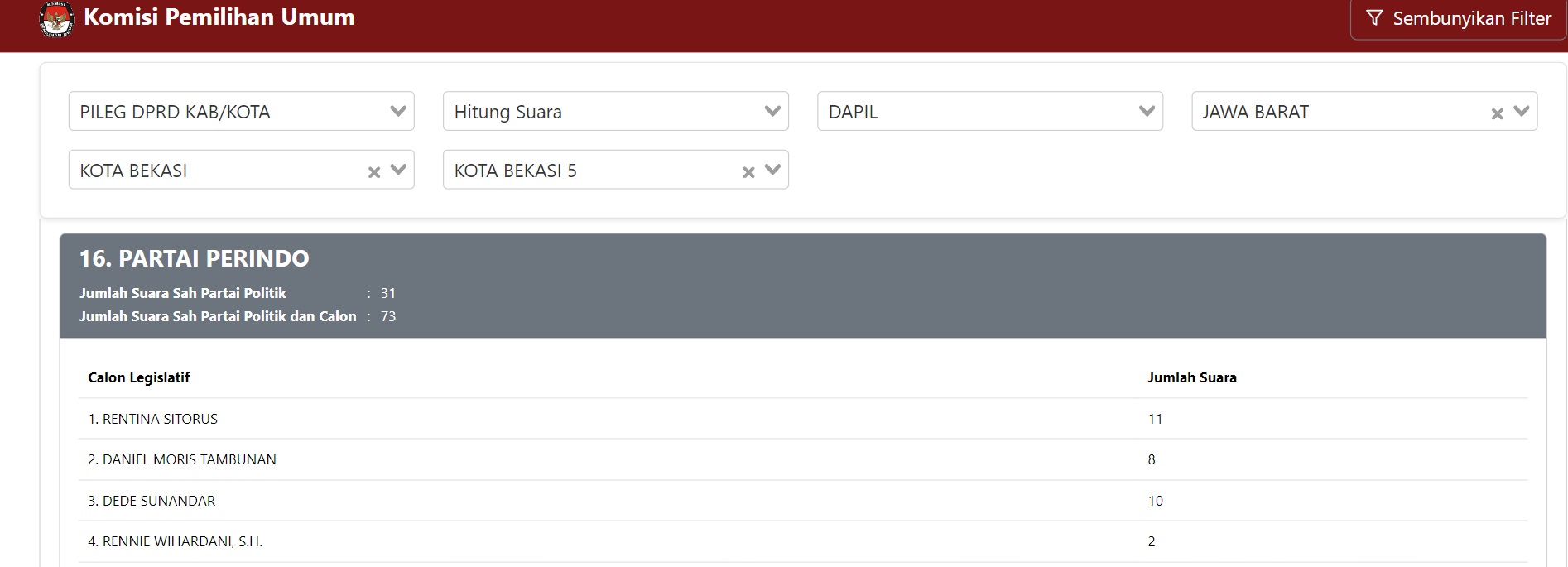This screenshot has height=567, width=1568.
Task: Click vote count 11 for Rentina Sitorus
Action: click(x=1155, y=419)
